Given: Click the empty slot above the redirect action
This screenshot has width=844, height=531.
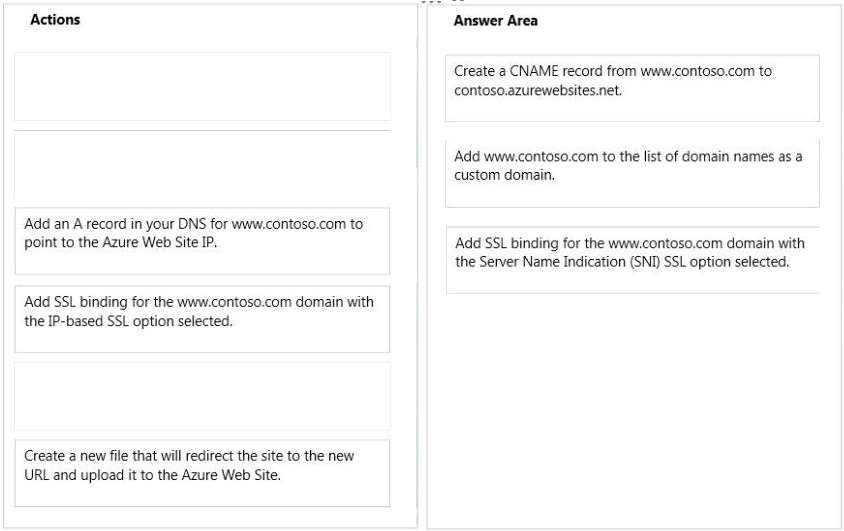Looking at the screenshot, I should pos(202,397).
